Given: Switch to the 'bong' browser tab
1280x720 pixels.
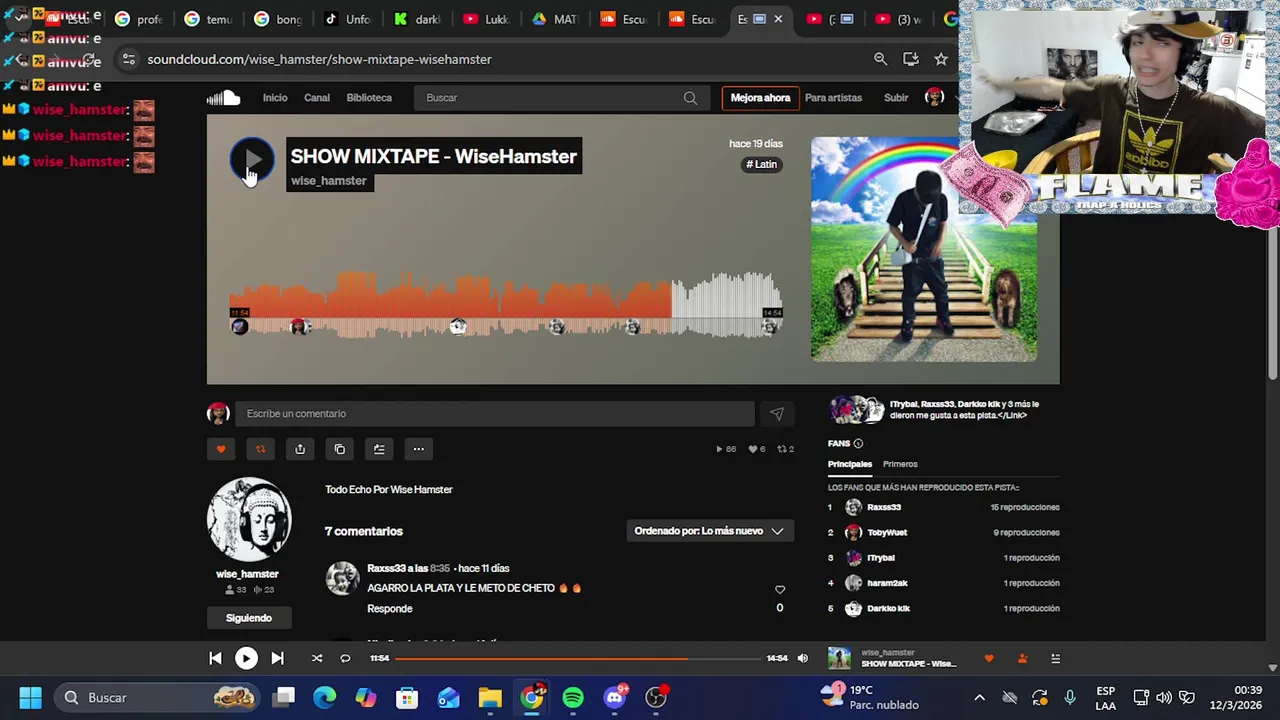Looking at the screenshot, I should click(278, 19).
